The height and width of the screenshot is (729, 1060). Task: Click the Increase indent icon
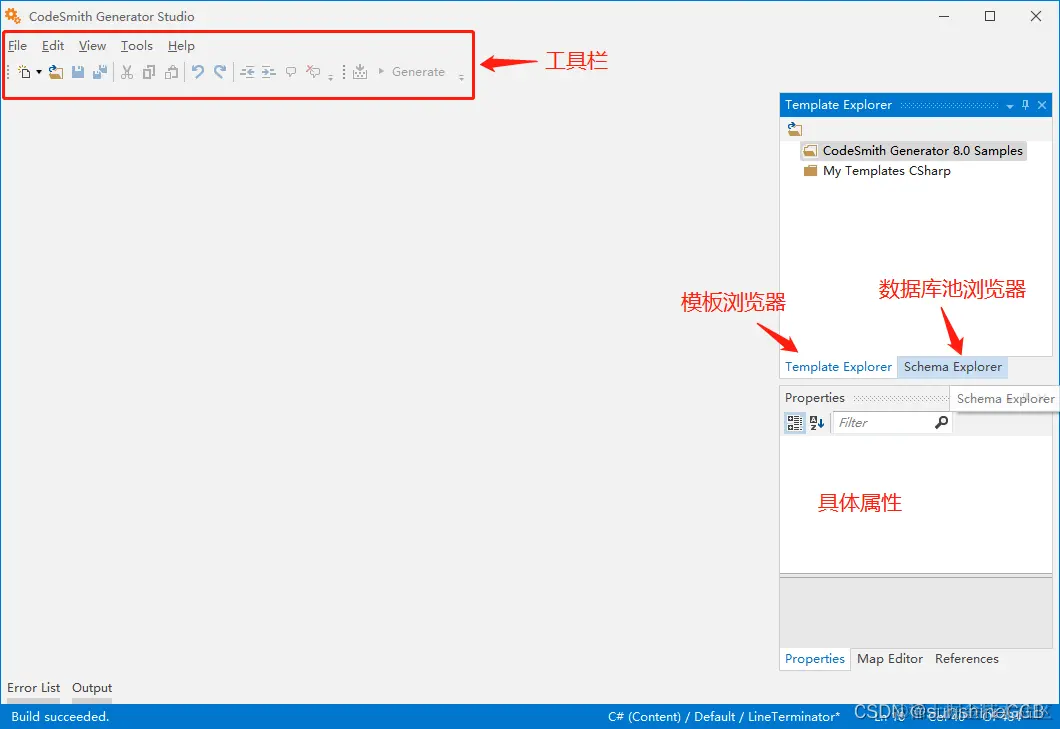[x=268, y=72]
